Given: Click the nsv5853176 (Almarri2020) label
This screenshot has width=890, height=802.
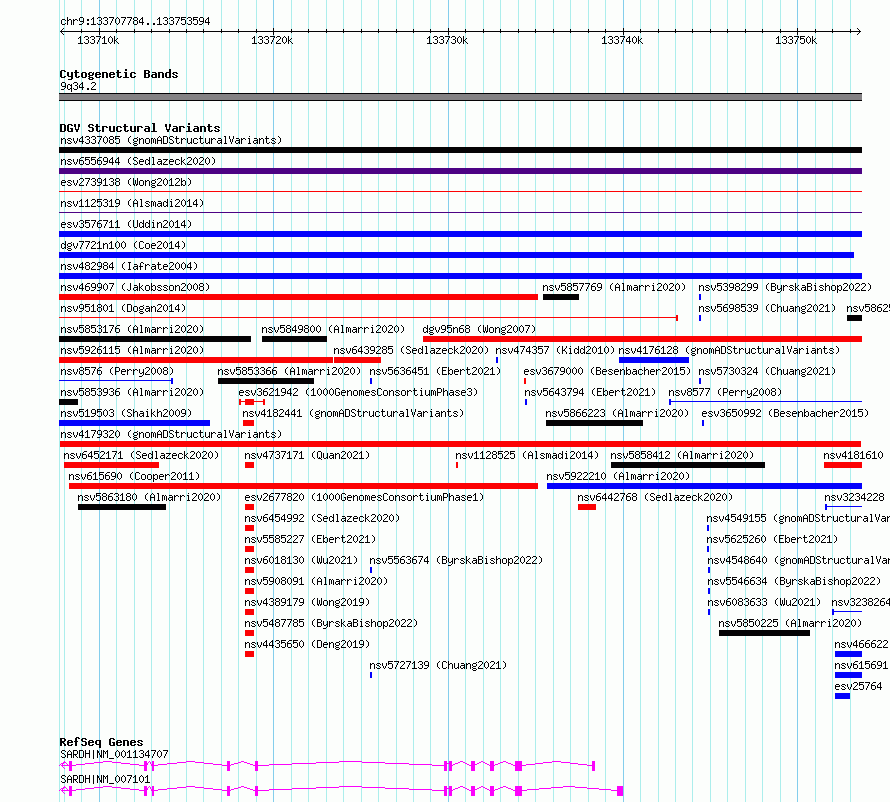Looking at the screenshot, I should (x=132, y=329).
